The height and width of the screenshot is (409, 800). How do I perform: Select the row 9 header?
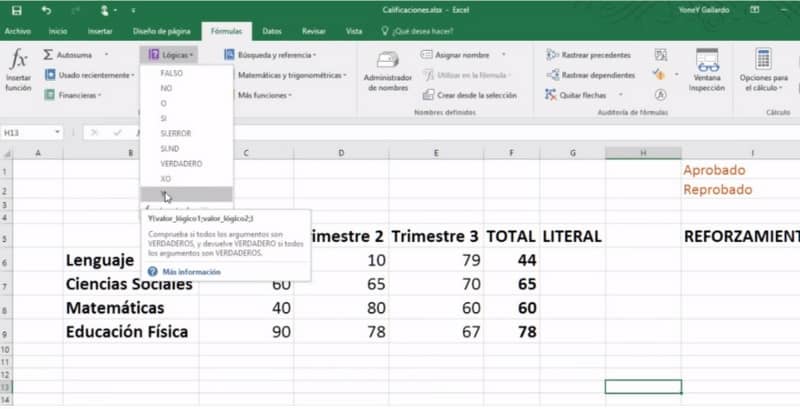tap(6, 335)
